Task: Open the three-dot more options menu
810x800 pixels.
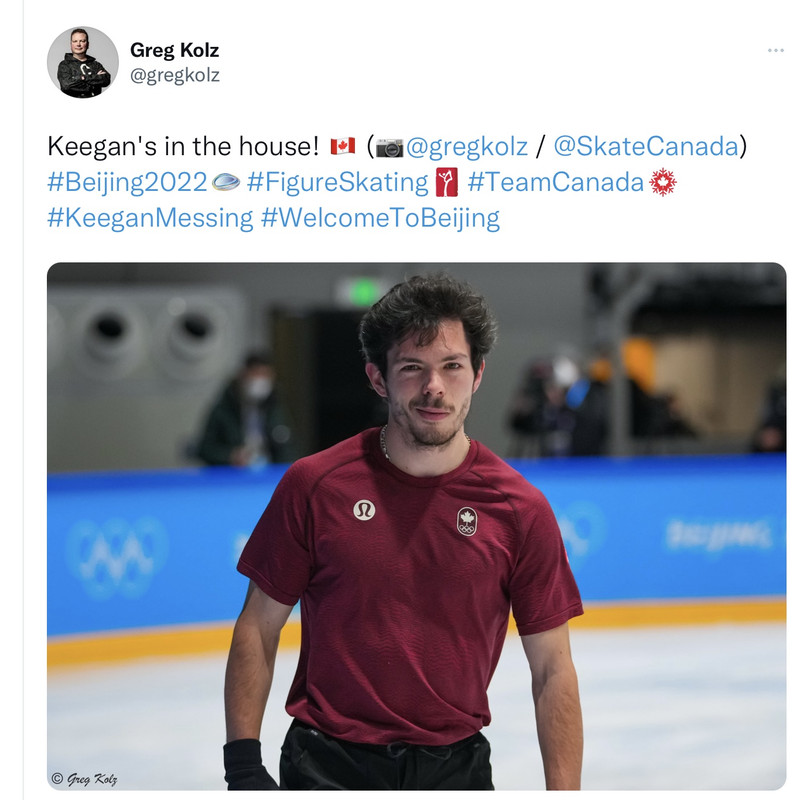Action: (x=775, y=50)
